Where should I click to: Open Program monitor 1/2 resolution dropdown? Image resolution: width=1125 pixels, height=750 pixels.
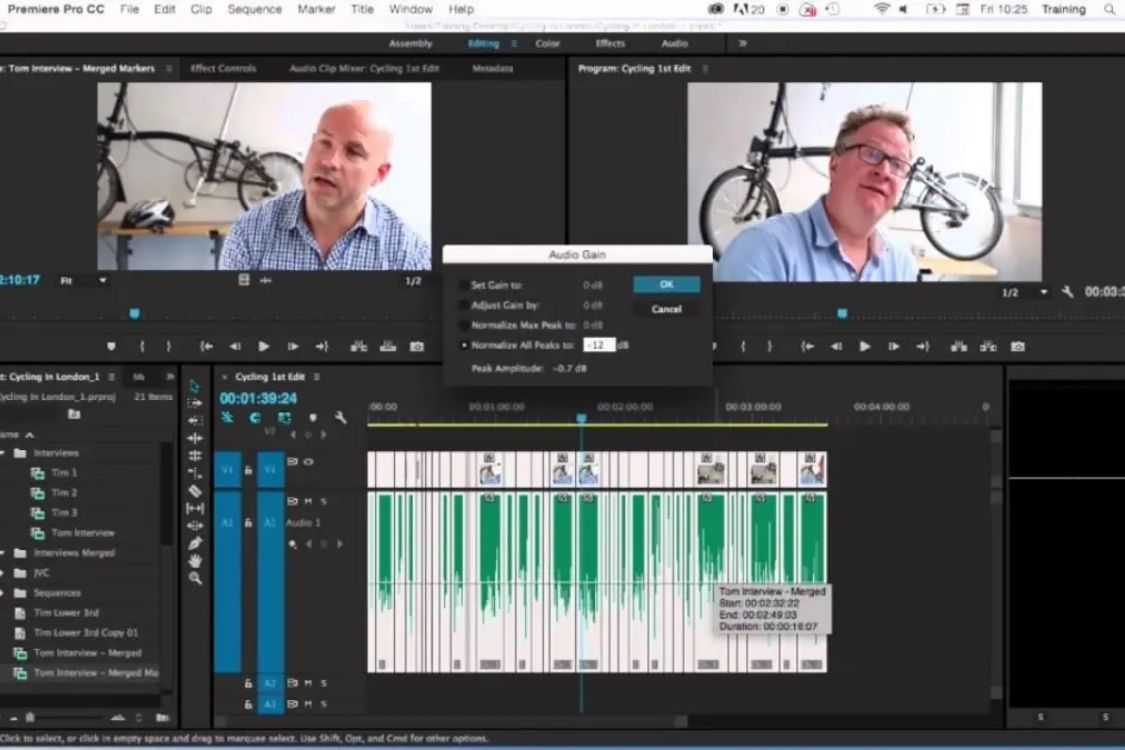pos(1025,292)
